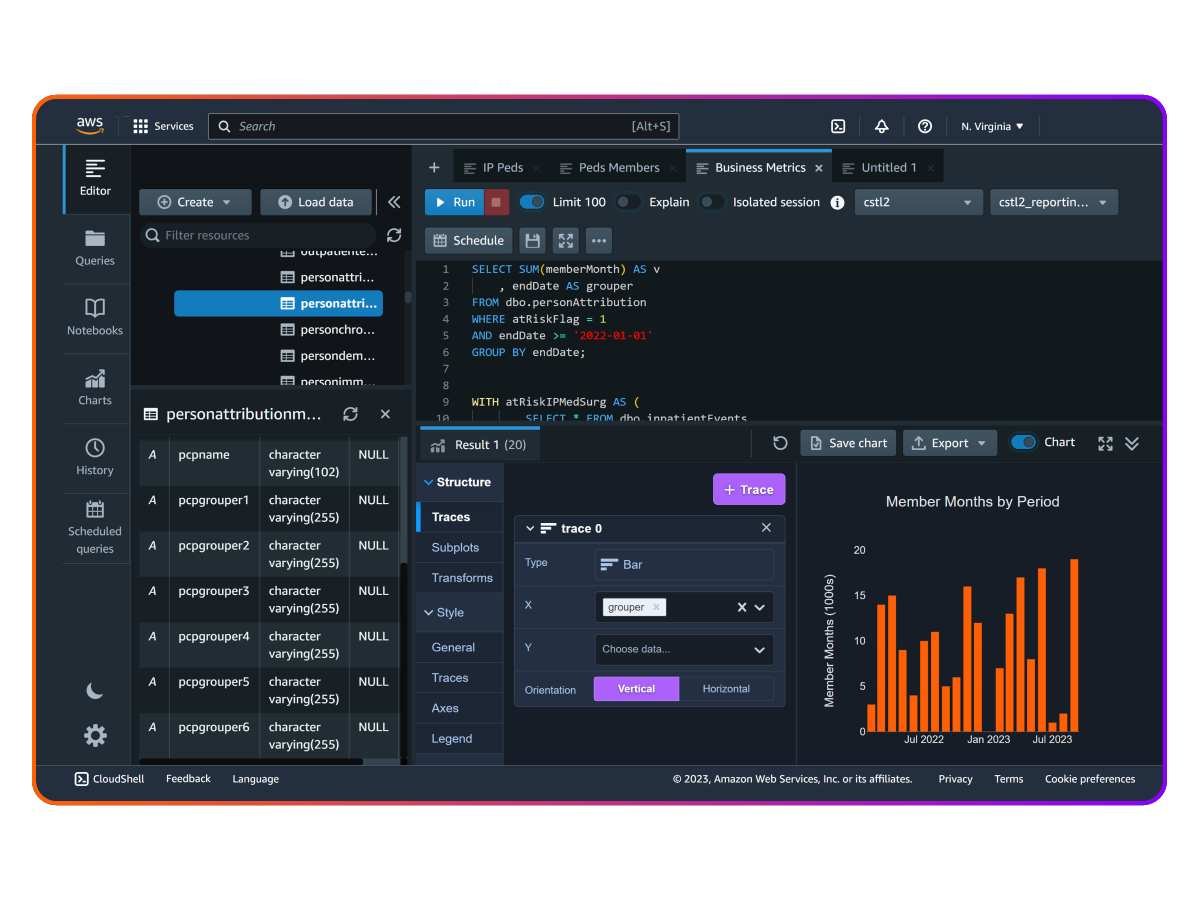Click the Filter resources input field
The image size is (1200, 900).
[264, 235]
